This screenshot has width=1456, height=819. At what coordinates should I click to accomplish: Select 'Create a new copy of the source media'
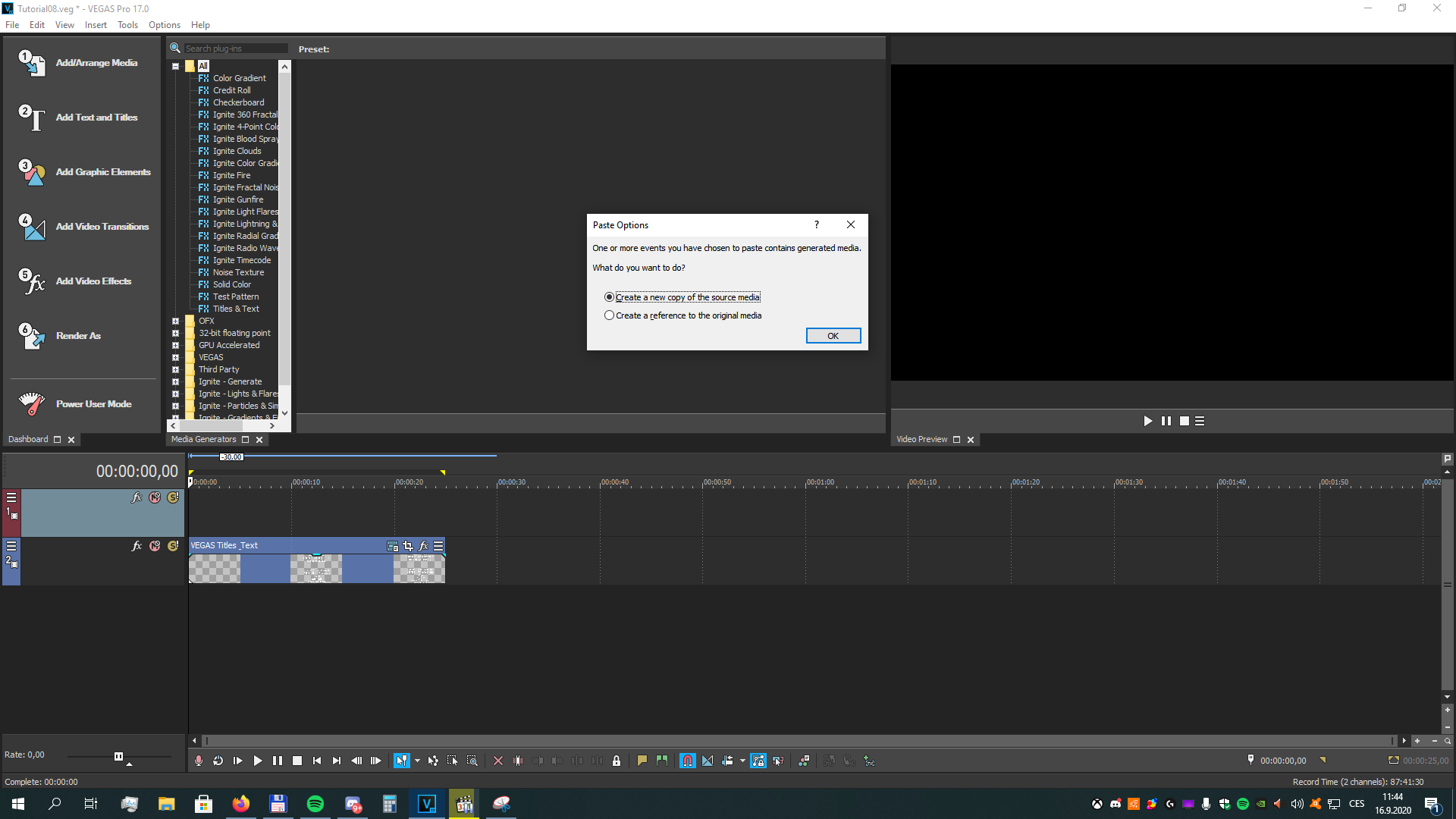click(x=610, y=297)
